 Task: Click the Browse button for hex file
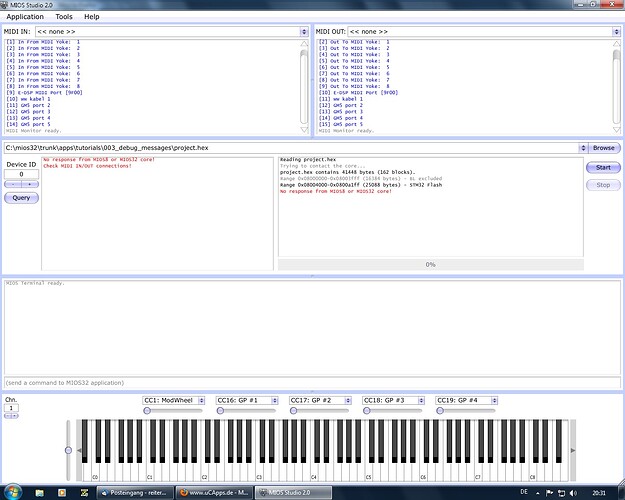[603, 148]
